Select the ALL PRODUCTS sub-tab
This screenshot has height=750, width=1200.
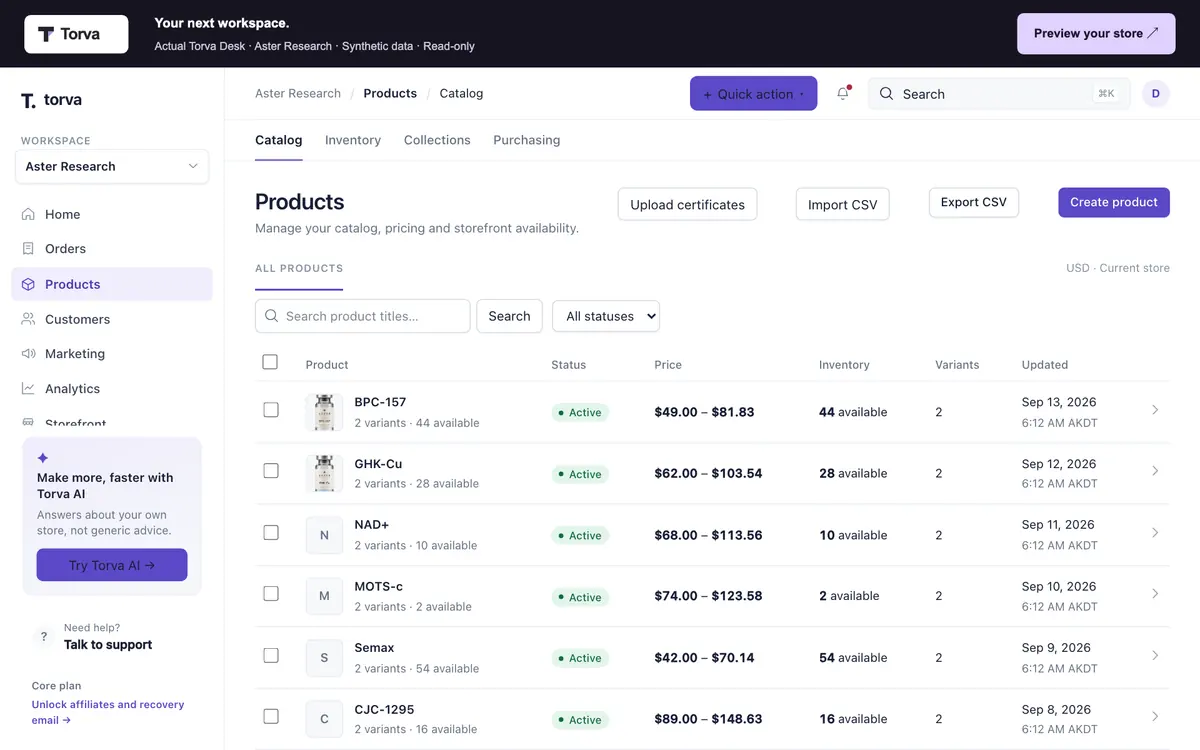pyautogui.click(x=299, y=269)
